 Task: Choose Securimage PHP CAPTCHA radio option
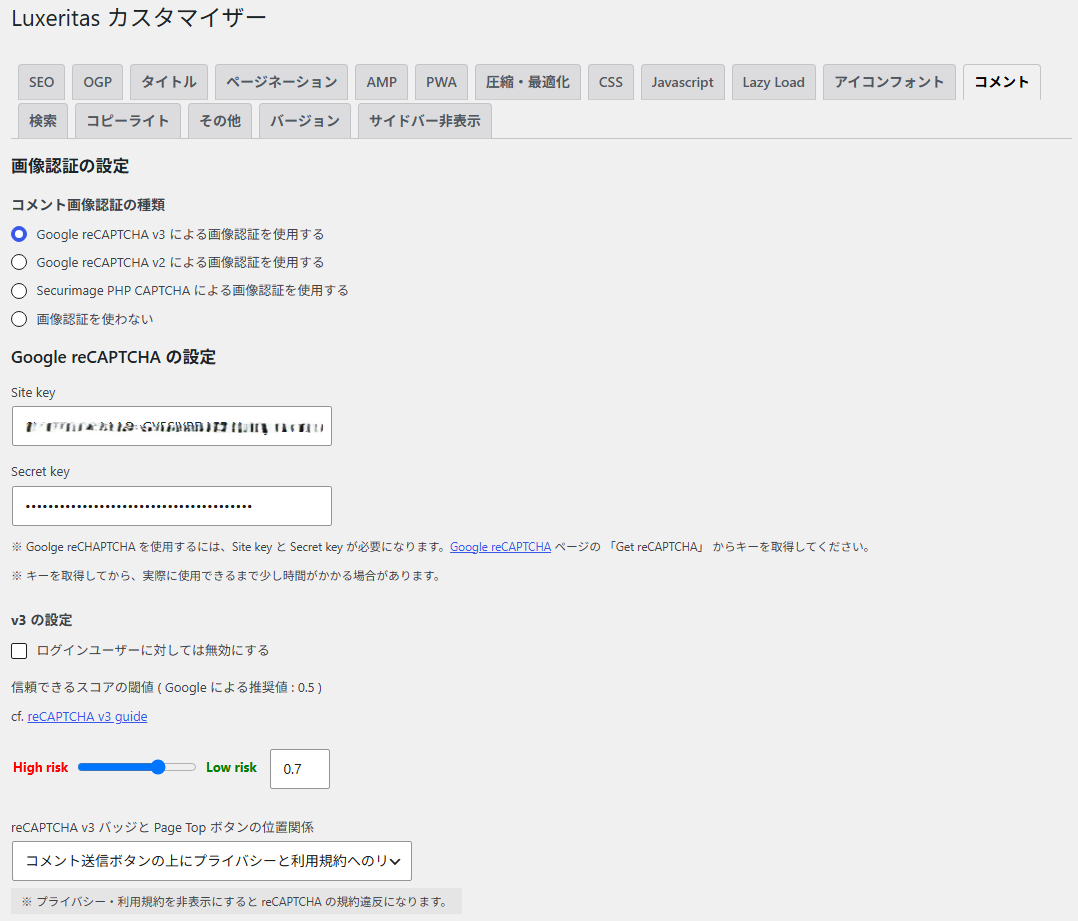[x=19, y=291]
